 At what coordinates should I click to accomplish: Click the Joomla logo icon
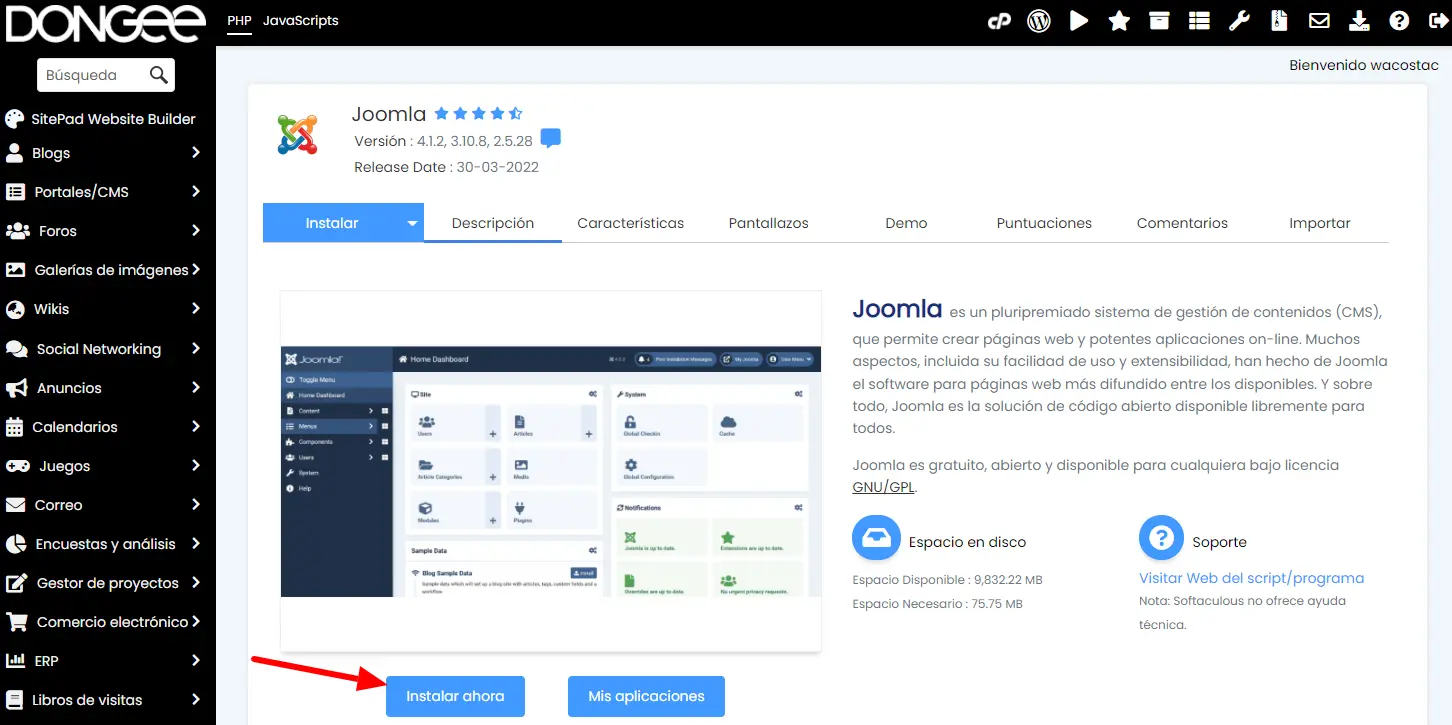(297, 135)
